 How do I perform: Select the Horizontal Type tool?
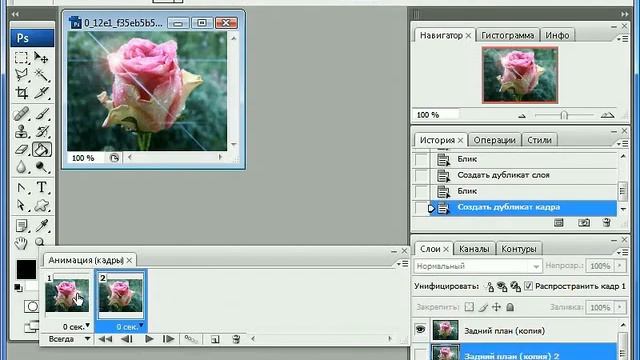click(41, 188)
